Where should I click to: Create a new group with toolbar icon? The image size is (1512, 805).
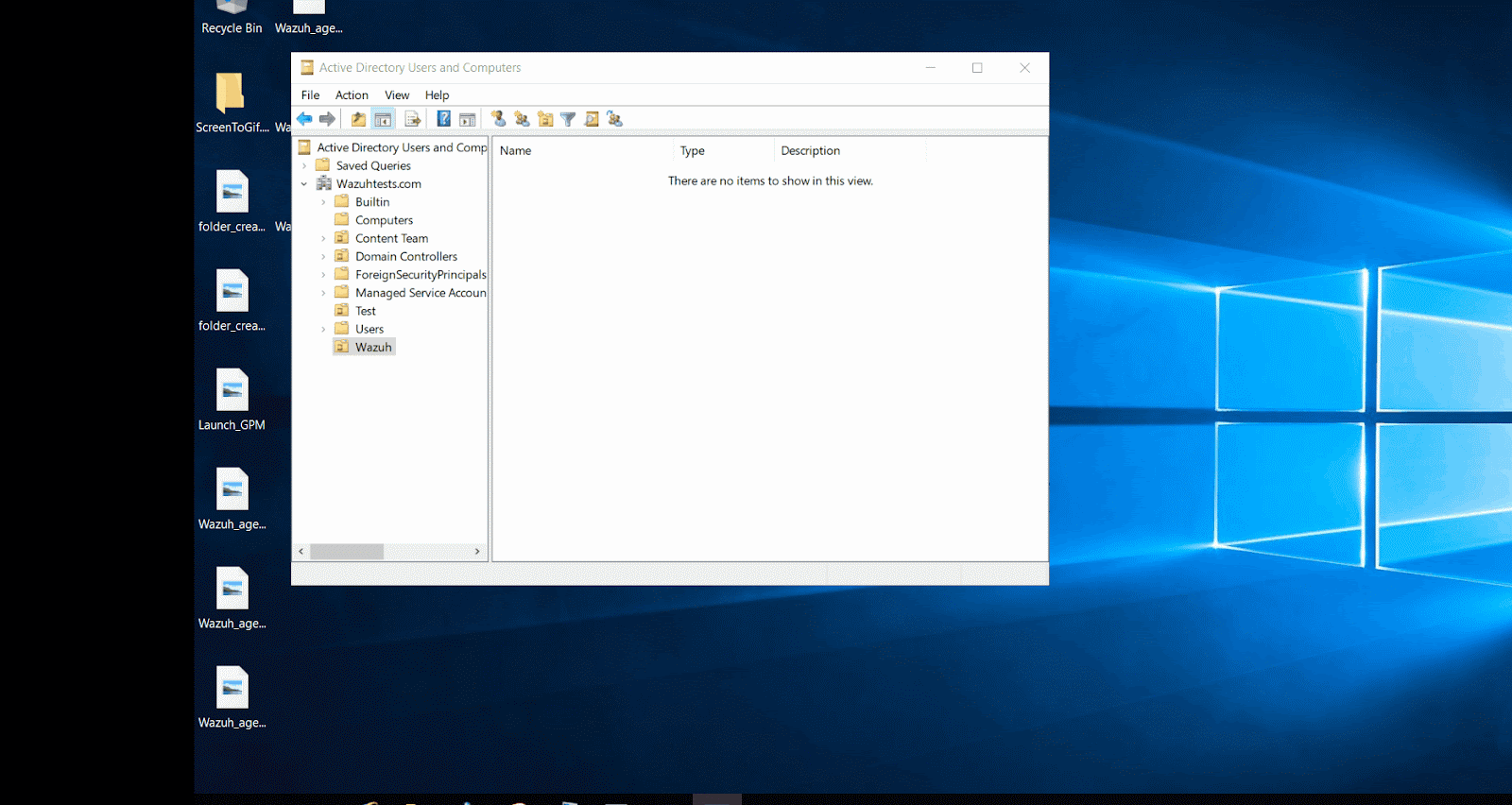pos(522,119)
